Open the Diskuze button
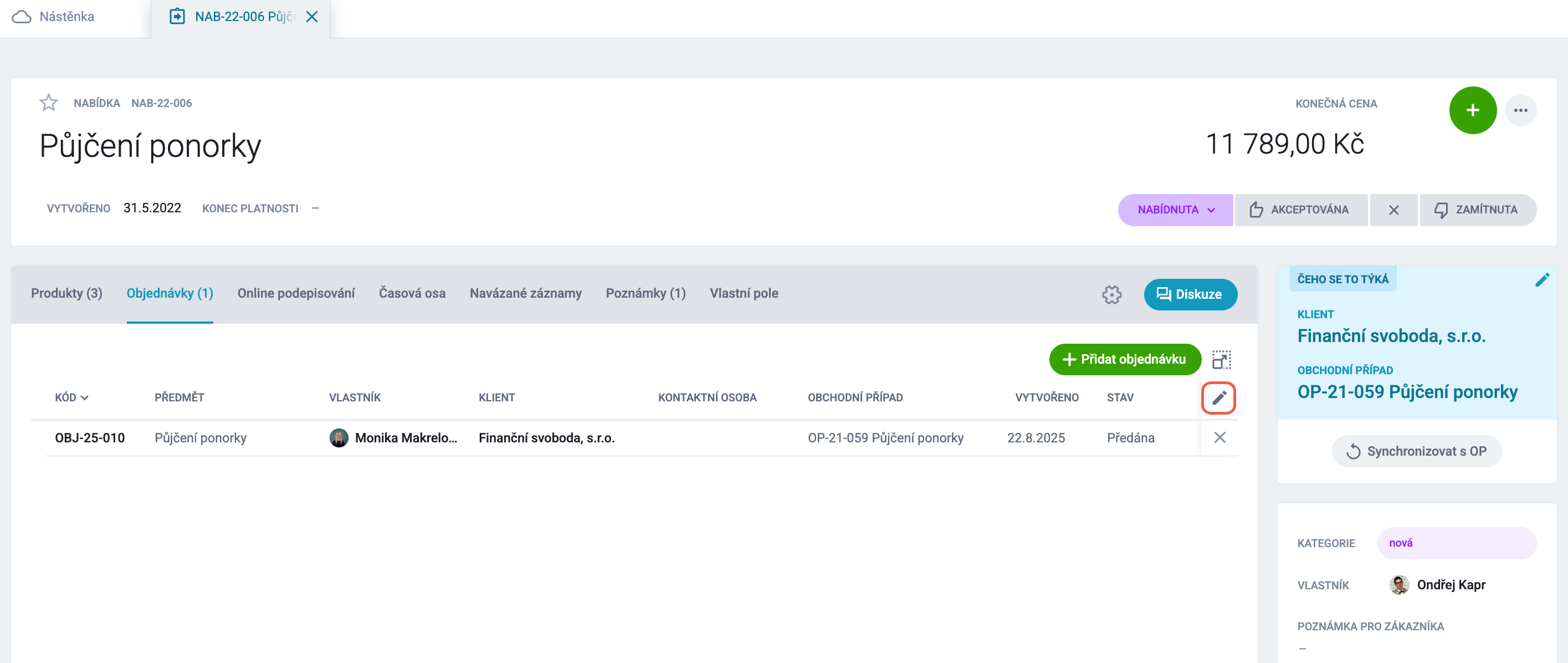This screenshot has height=663, width=1568. tap(1190, 295)
